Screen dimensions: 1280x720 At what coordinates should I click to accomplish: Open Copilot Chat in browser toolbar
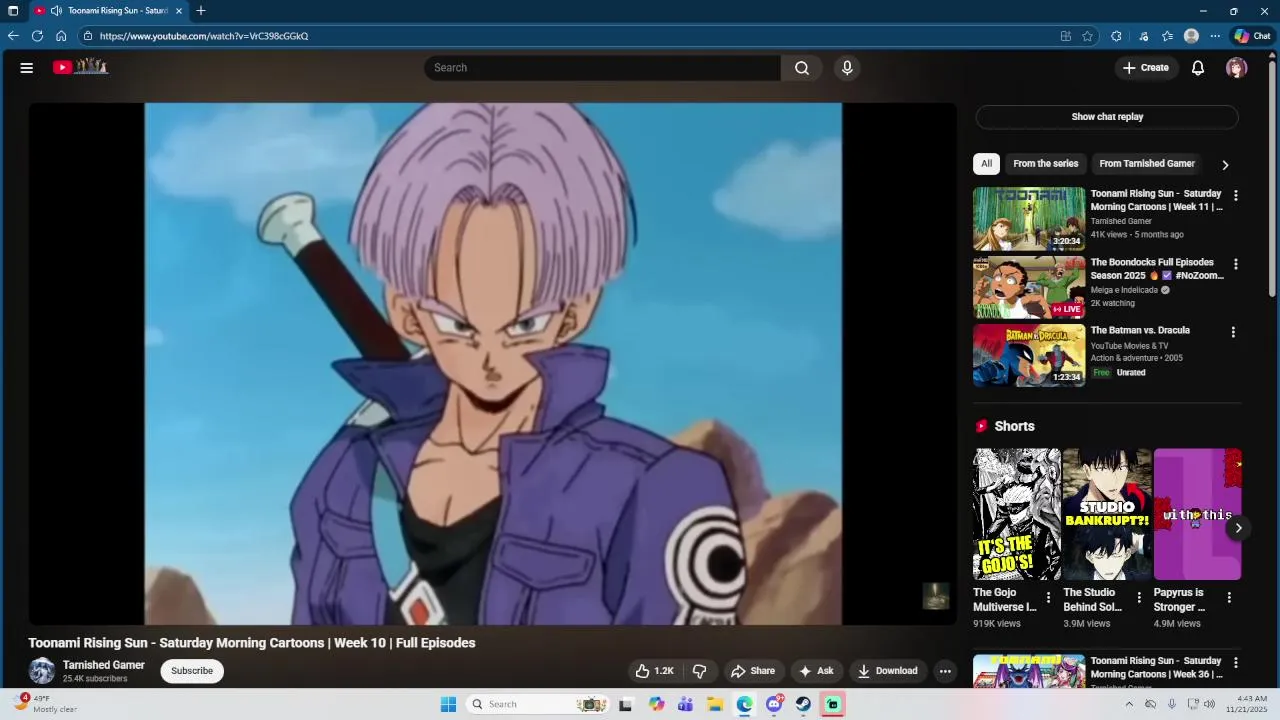point(1252,36)
